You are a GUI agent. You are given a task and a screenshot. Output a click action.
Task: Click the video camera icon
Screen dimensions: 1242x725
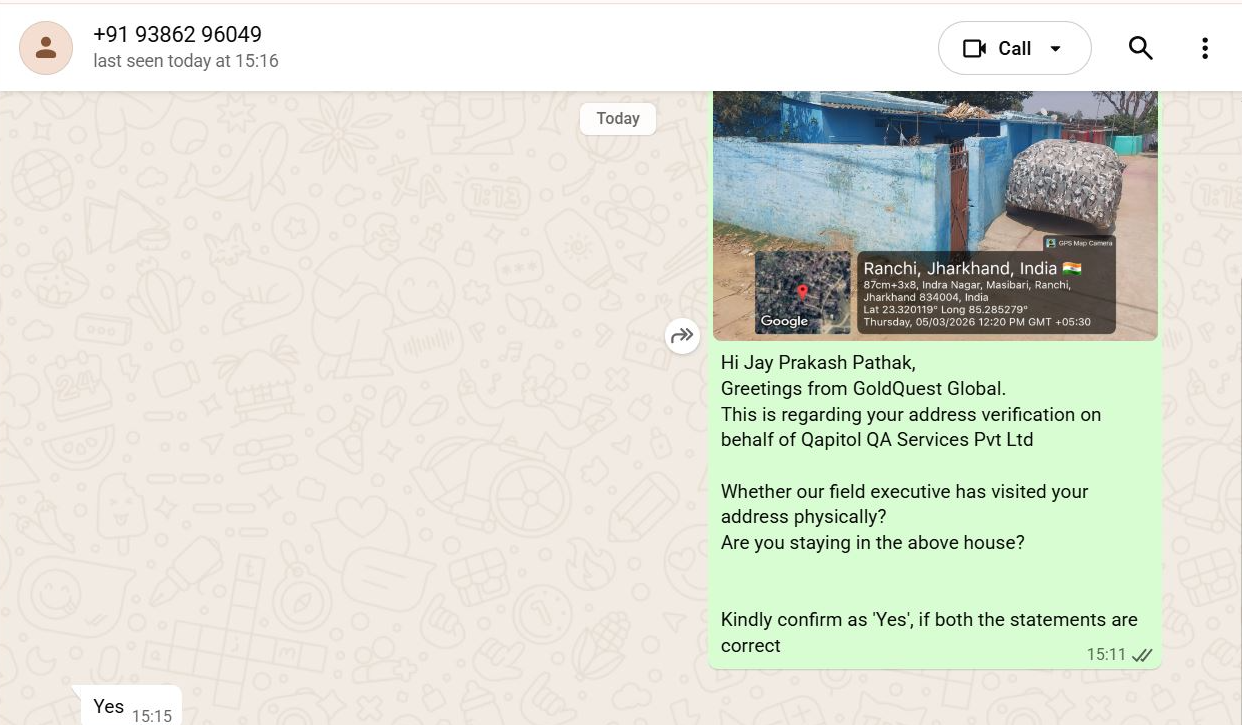(x=974, y=48)
